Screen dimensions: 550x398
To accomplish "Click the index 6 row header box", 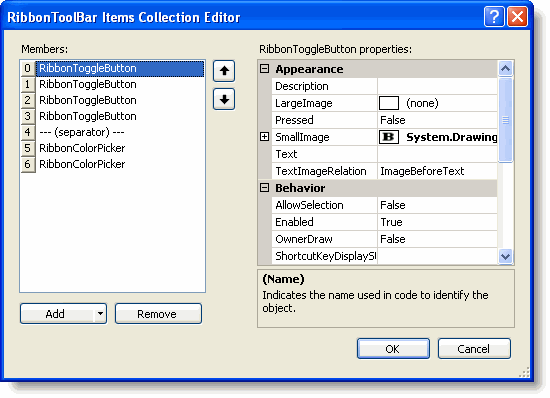I will click(x=28, y=164).
